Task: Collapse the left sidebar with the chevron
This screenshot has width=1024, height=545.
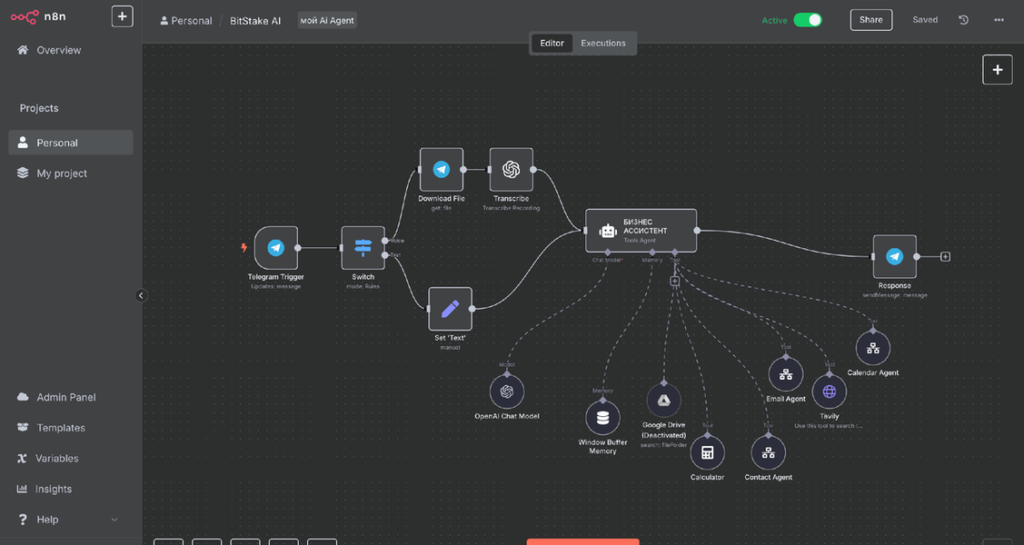Action: (x=141, y=295)
